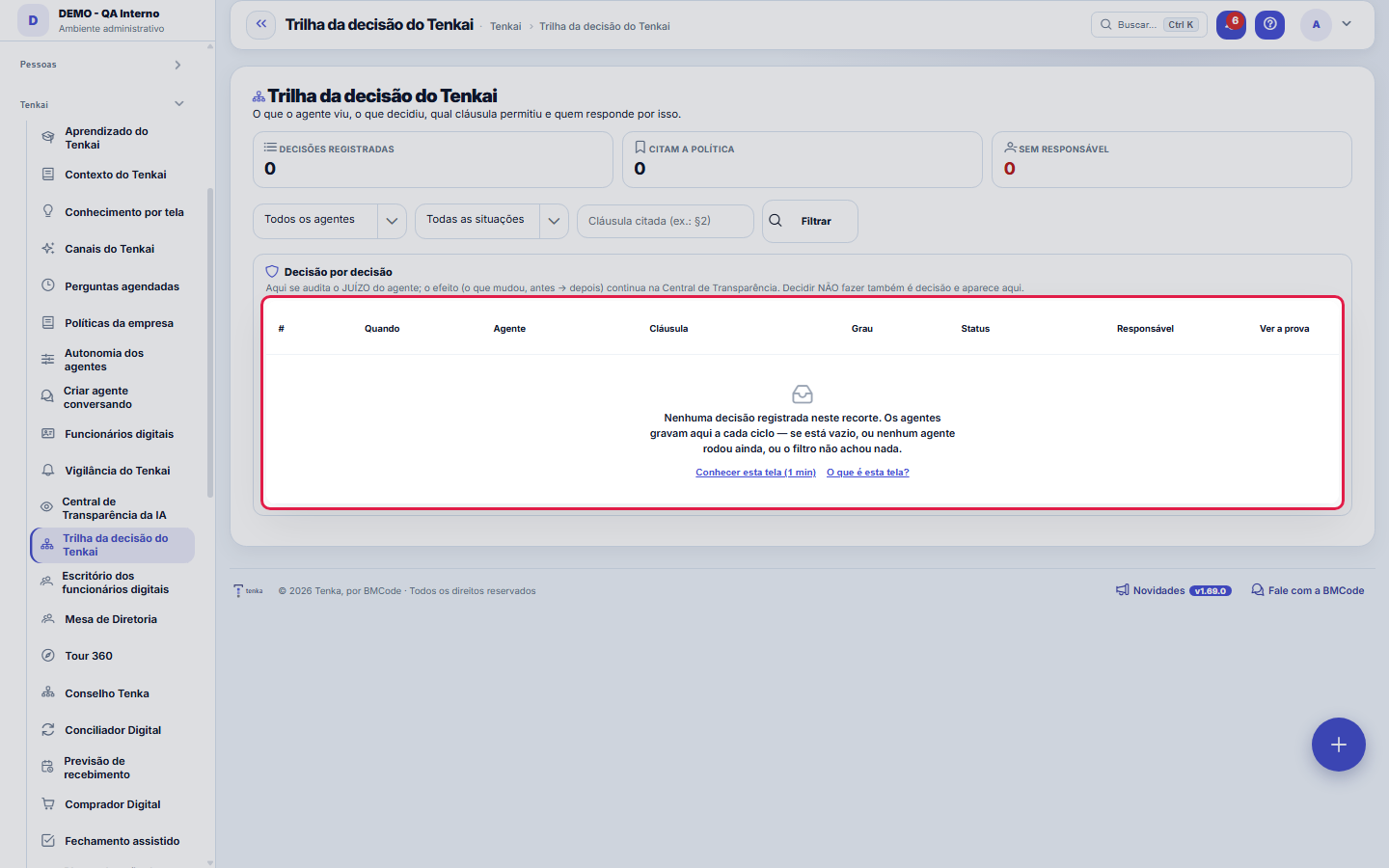Click 'Fale com a BMCode' link
This screenshot has height=868, width=1389.
1308,590
